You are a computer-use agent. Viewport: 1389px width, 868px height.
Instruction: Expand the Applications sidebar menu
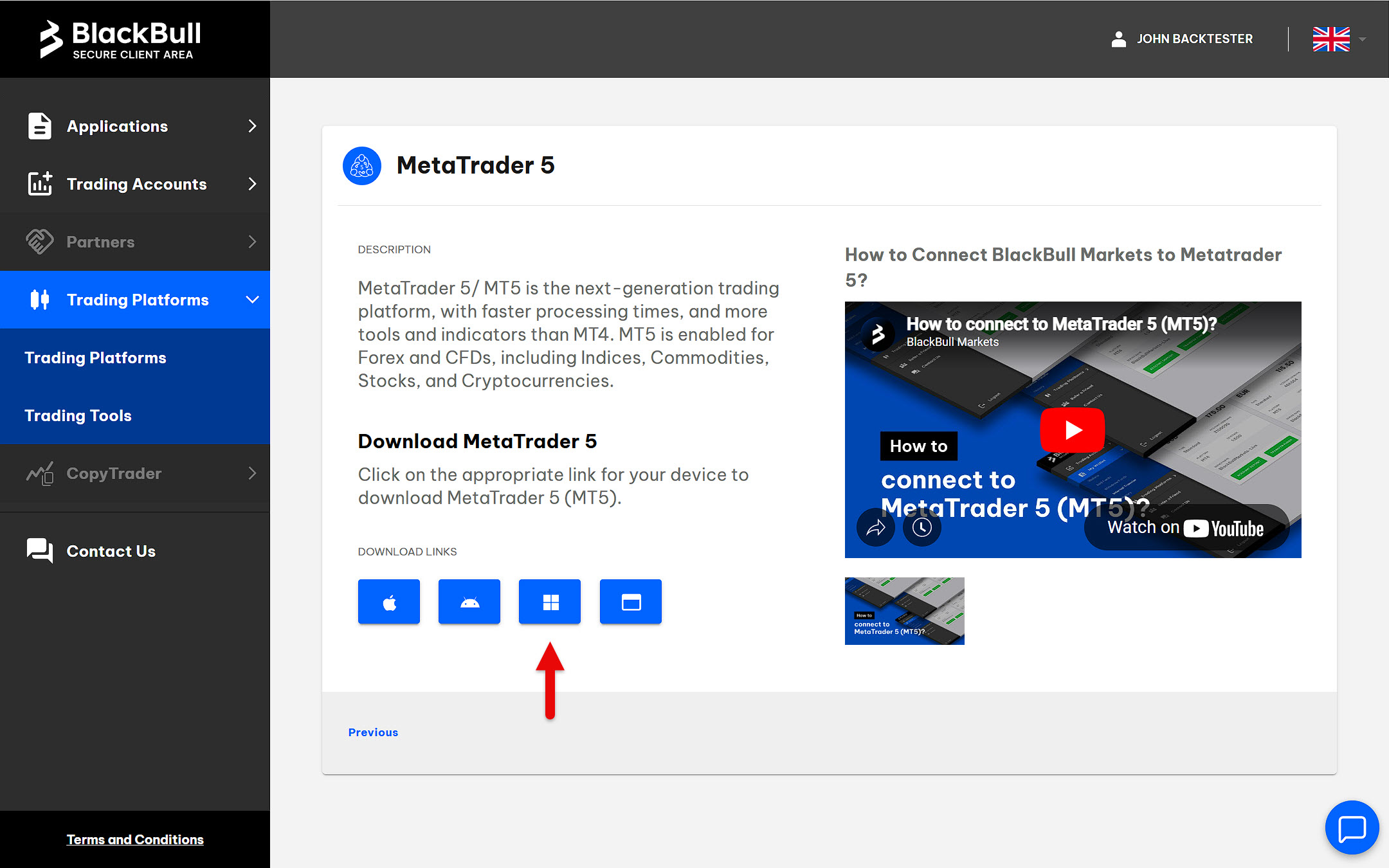pyautogui.click(x=135, y=126)
